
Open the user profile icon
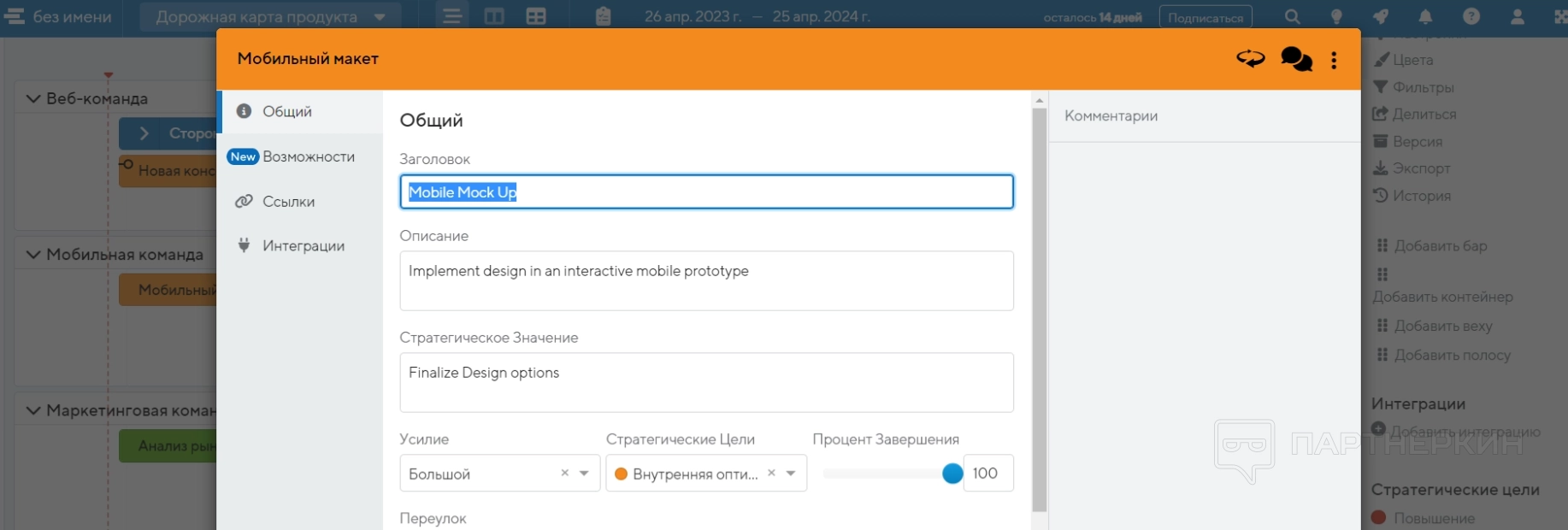click(1518, 17)
